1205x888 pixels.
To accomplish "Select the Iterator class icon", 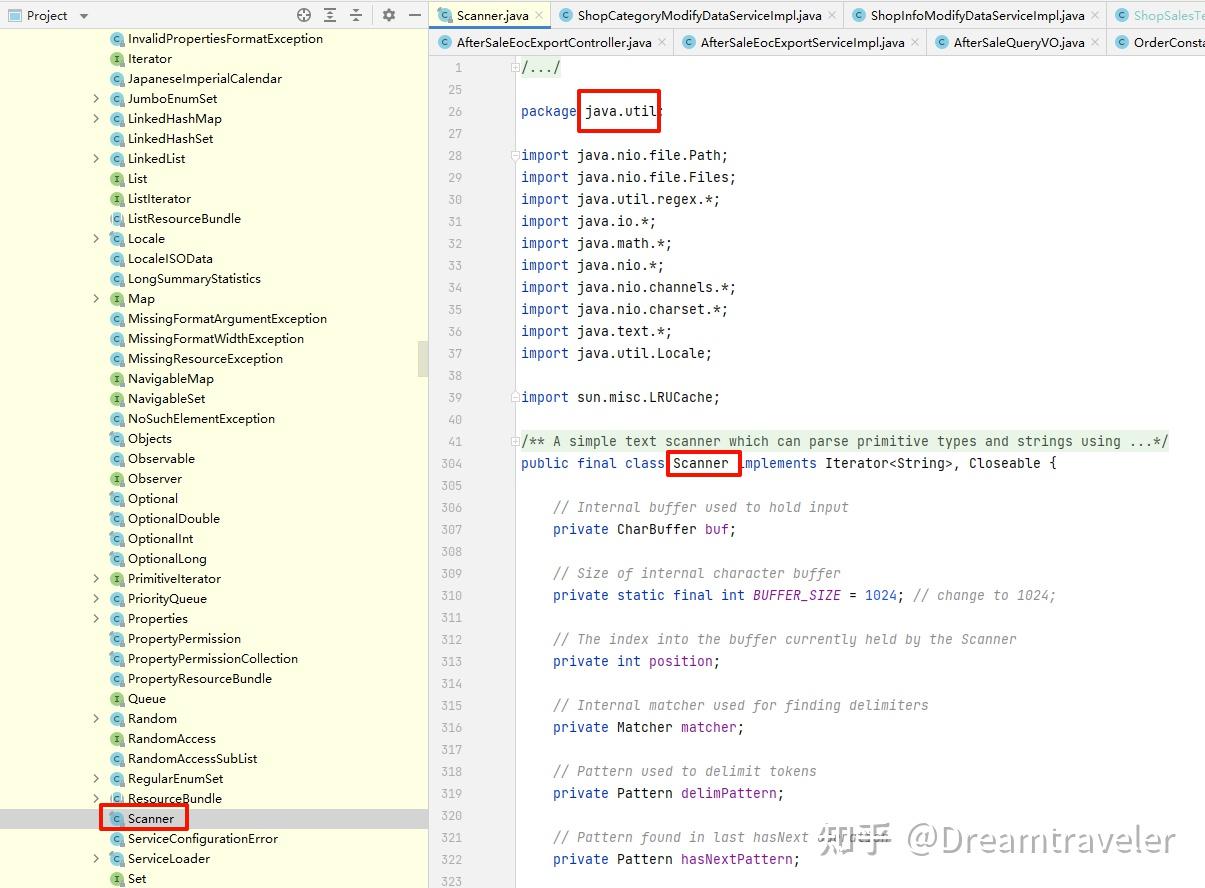I will [119, 58].
